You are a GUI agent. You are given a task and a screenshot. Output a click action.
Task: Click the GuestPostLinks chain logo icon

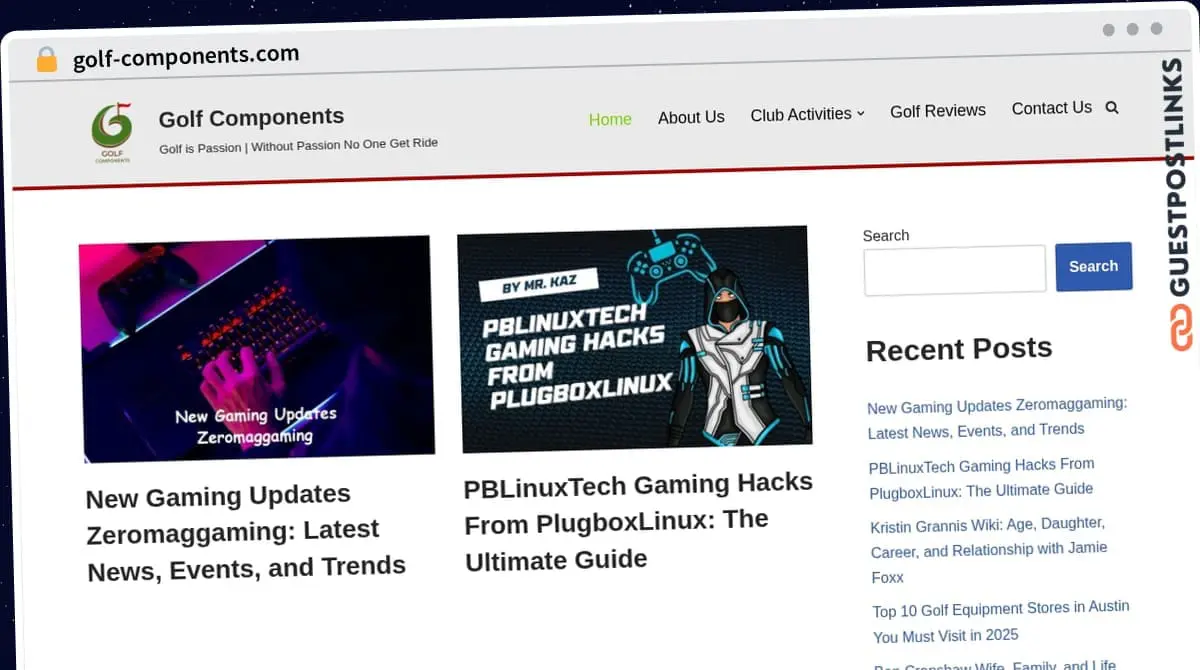[x=1181, y=328]
